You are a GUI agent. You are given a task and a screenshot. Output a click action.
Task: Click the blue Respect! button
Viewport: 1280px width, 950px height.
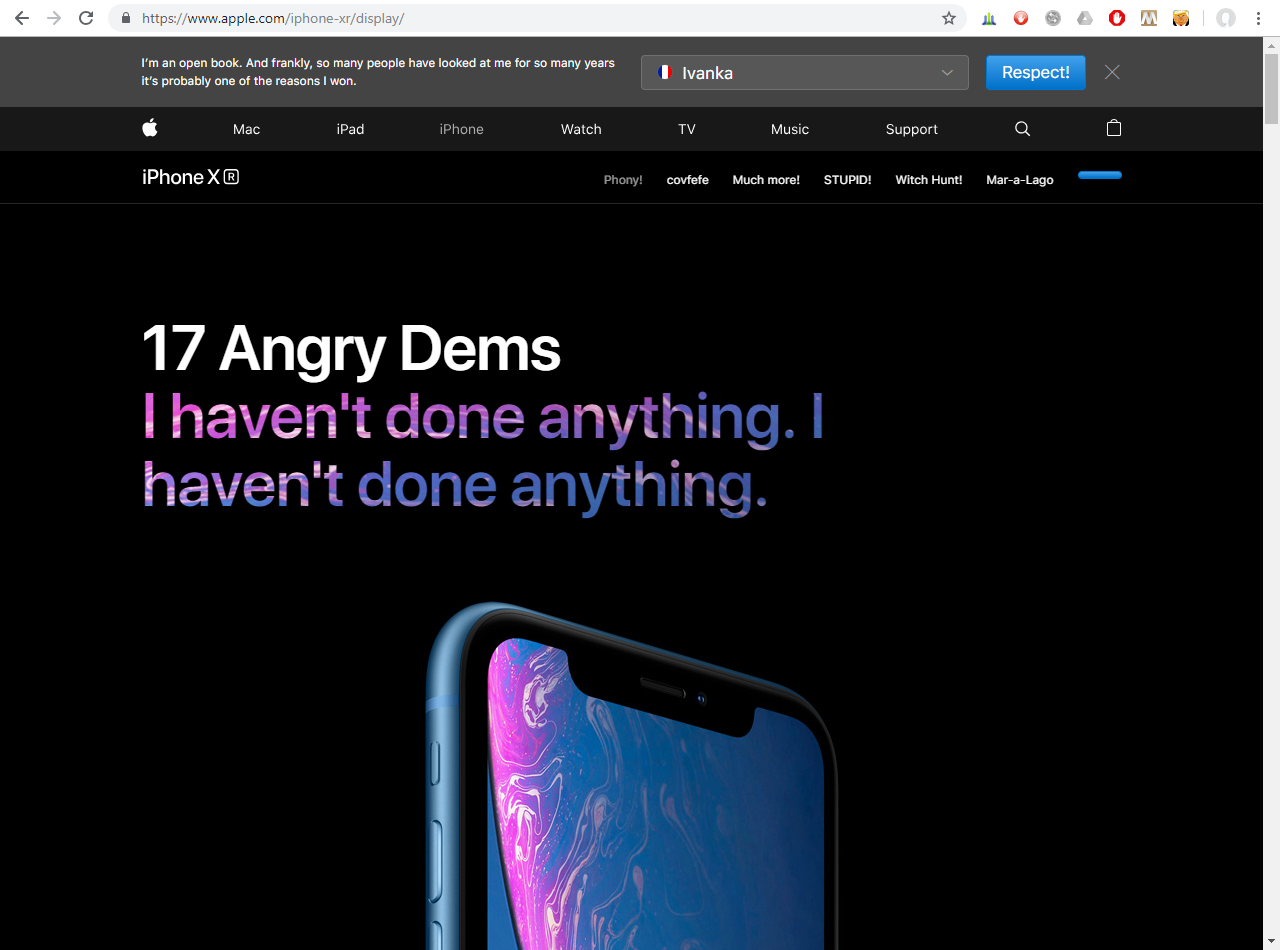point(1036,72)
